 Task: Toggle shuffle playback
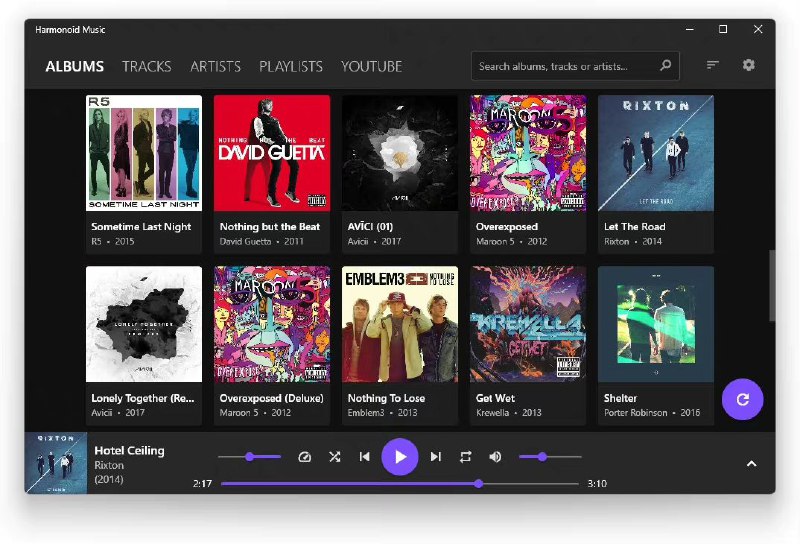pyautogui.click(x=335, y=457)
